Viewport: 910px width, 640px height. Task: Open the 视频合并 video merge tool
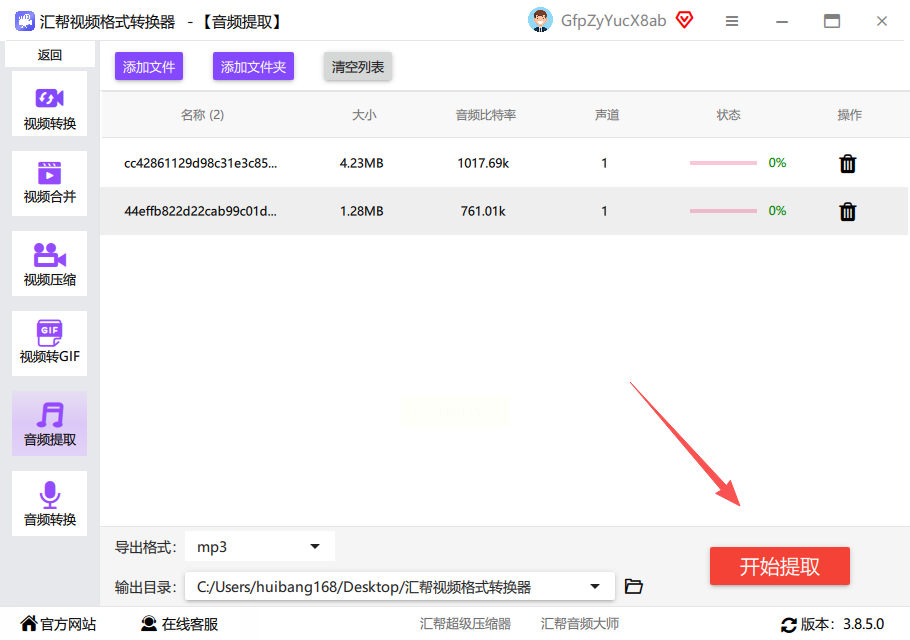coord(49,183)
